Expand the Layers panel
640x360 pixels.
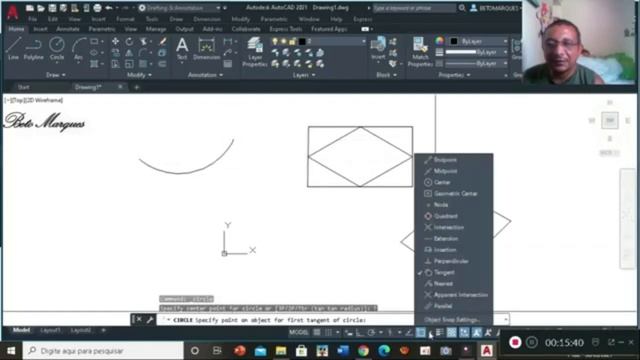(304, 75)
